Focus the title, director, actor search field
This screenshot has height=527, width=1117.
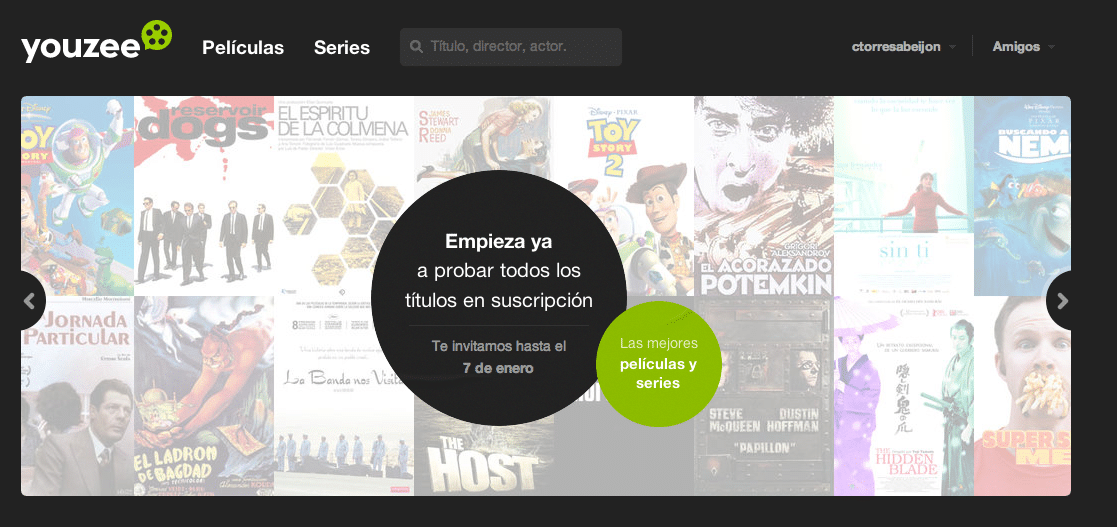click(x=511, y=47)
